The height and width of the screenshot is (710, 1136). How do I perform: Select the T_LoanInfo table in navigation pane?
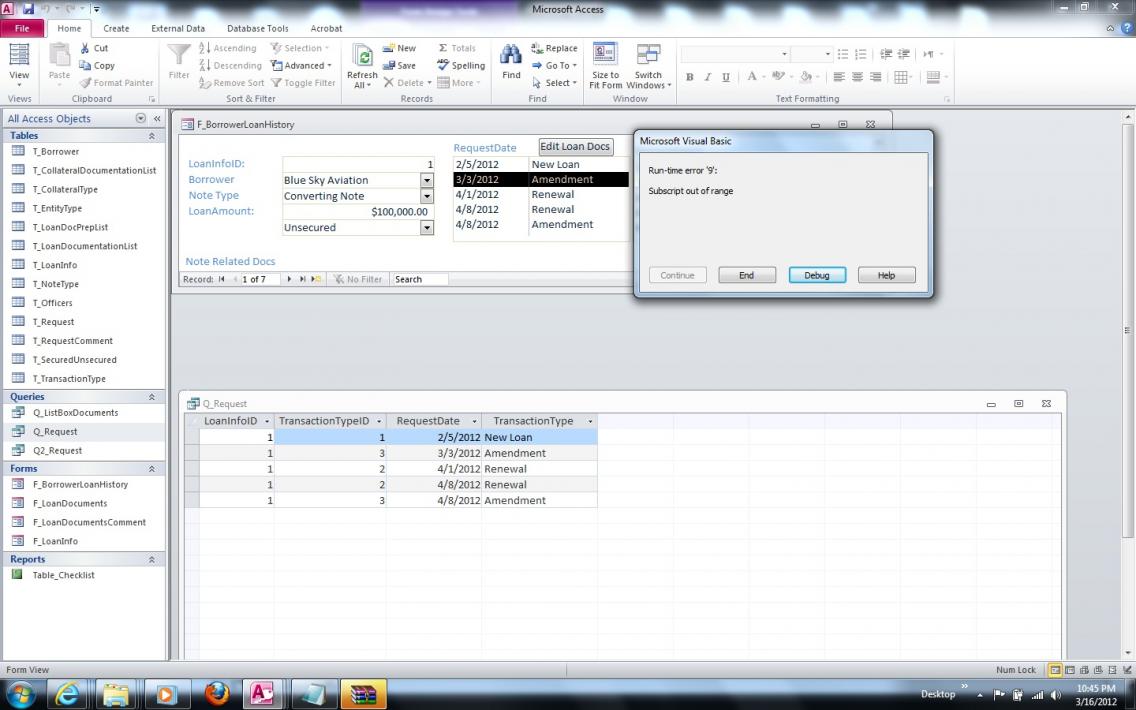pyautogui.click(x=54, y=265)
